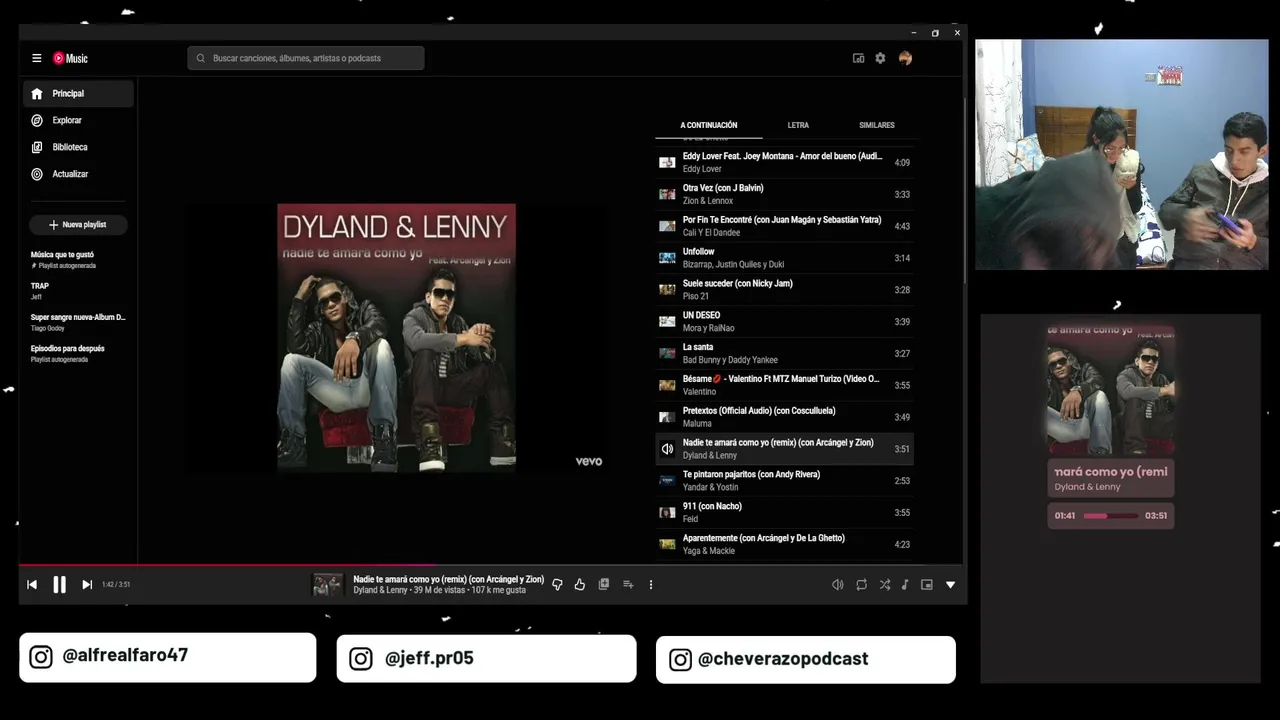Switch to LETRA tab

pyautogui.click(x=798, y=125)
